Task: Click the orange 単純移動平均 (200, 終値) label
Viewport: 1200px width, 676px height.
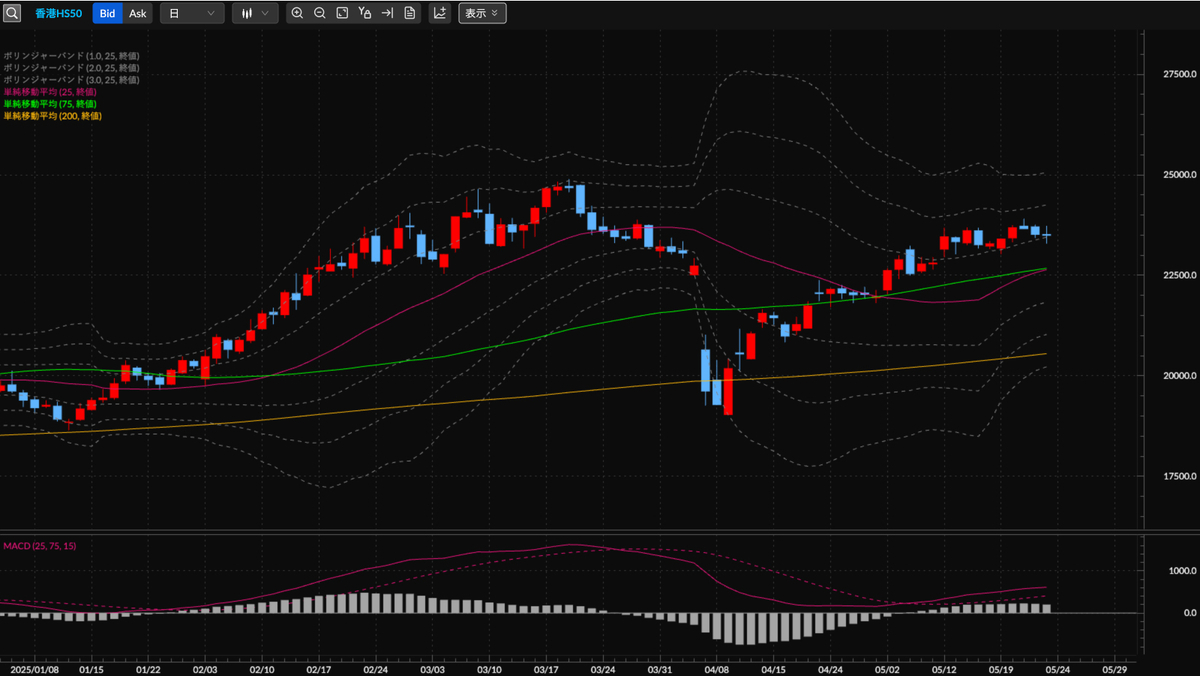Action: coord(52,116)
